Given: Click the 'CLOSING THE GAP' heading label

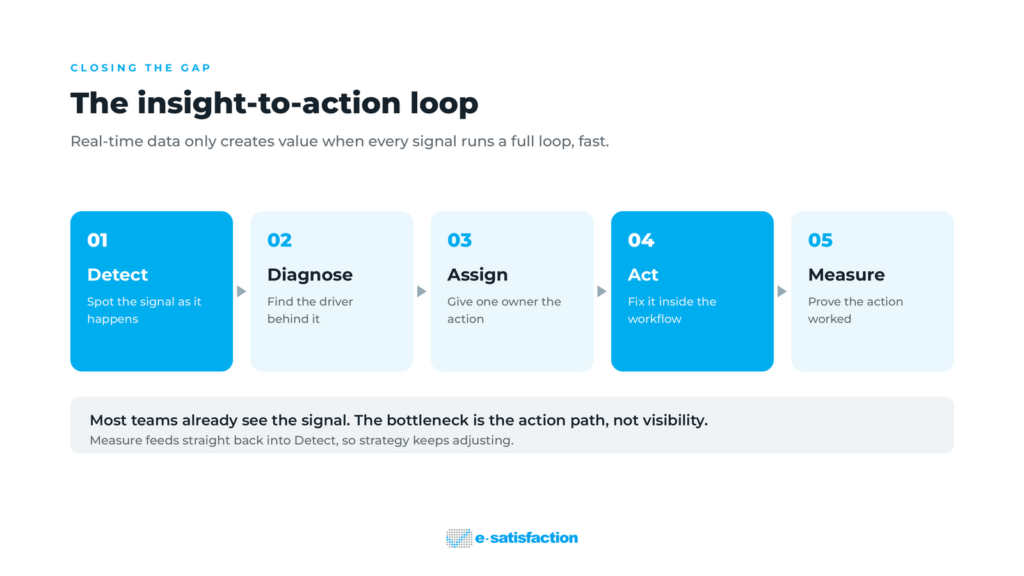Looking at the screenshot, I should [x=140, y=68].
